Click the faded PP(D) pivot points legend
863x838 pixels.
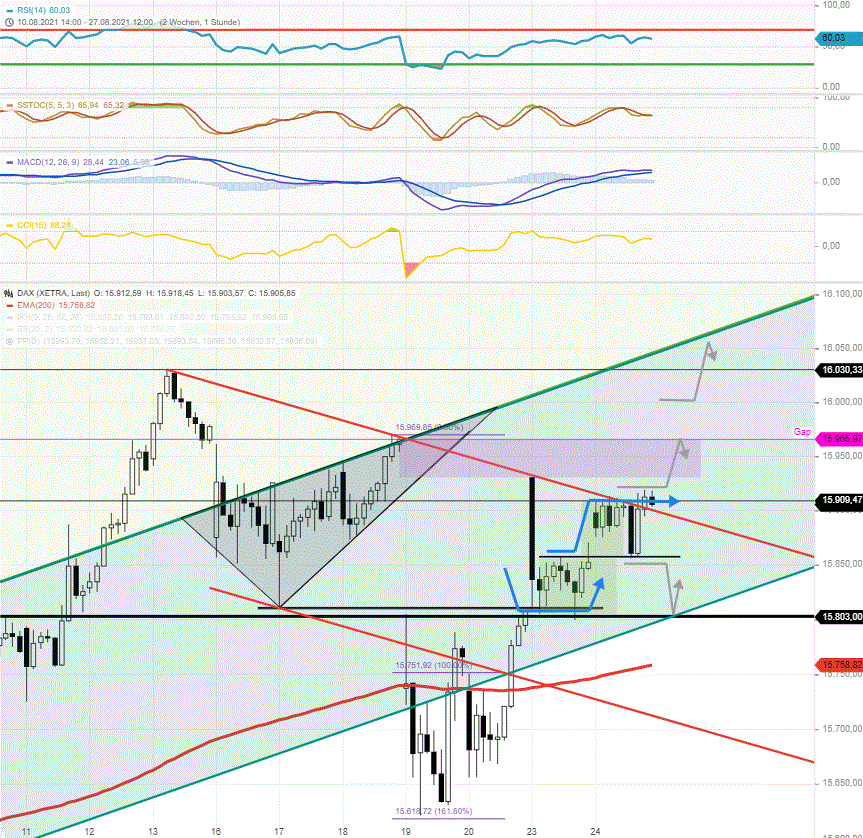point(167,341)
